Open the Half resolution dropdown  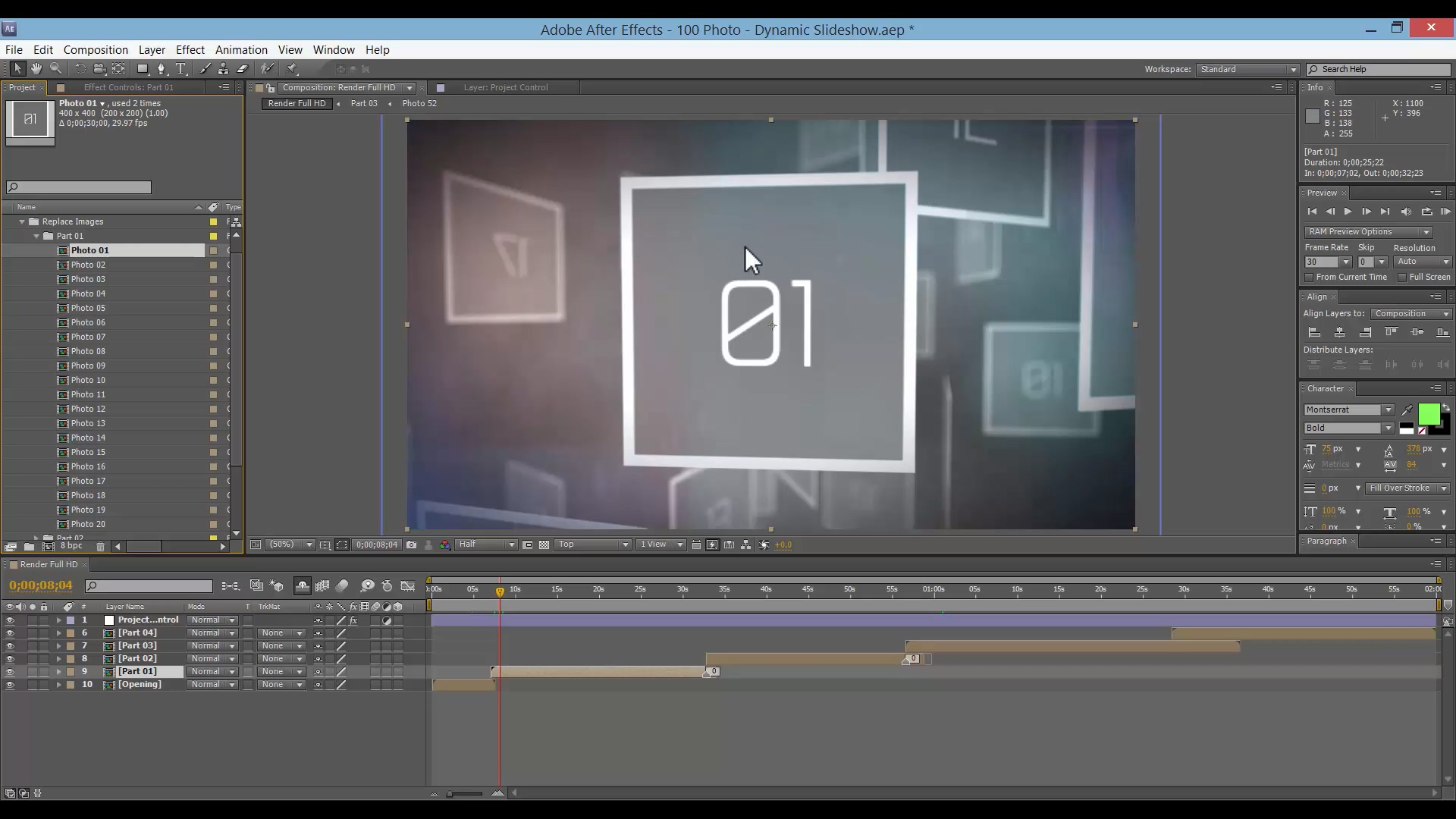click(486, 544)
